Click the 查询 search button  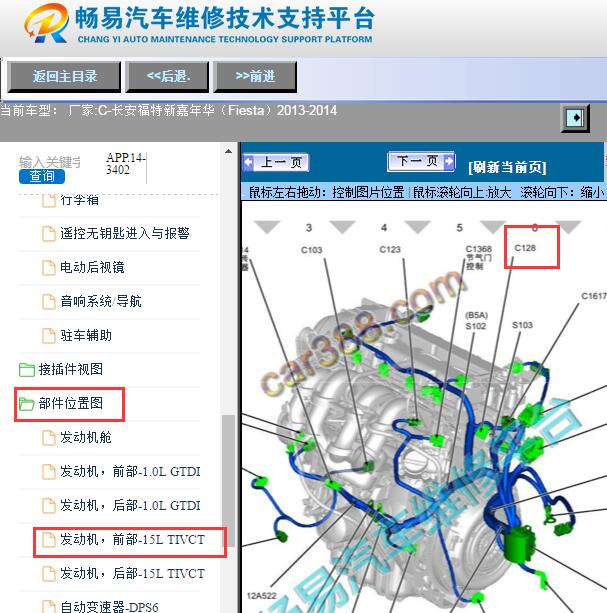click(42, 176)
